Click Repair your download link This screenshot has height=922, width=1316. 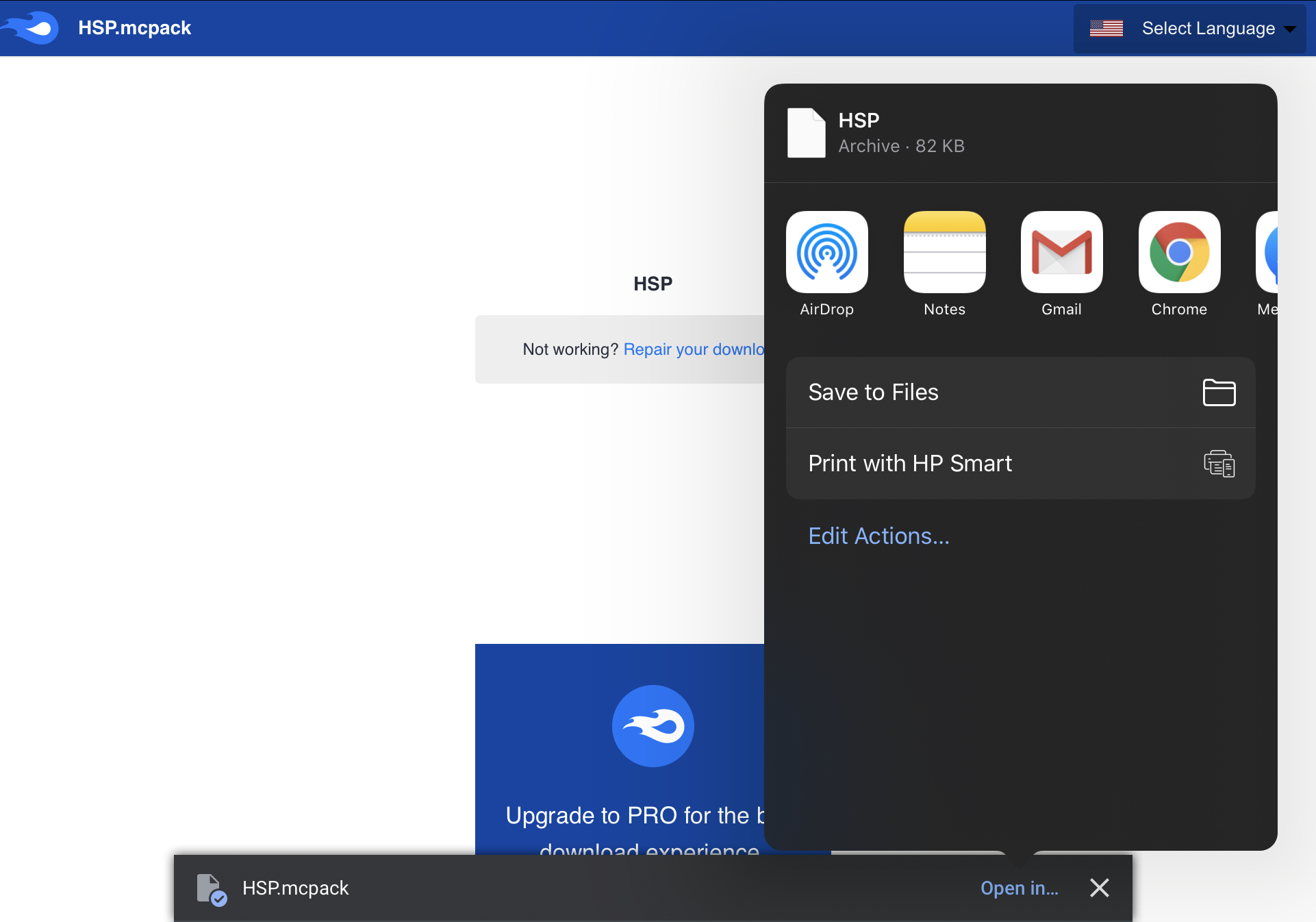(693, 349)
